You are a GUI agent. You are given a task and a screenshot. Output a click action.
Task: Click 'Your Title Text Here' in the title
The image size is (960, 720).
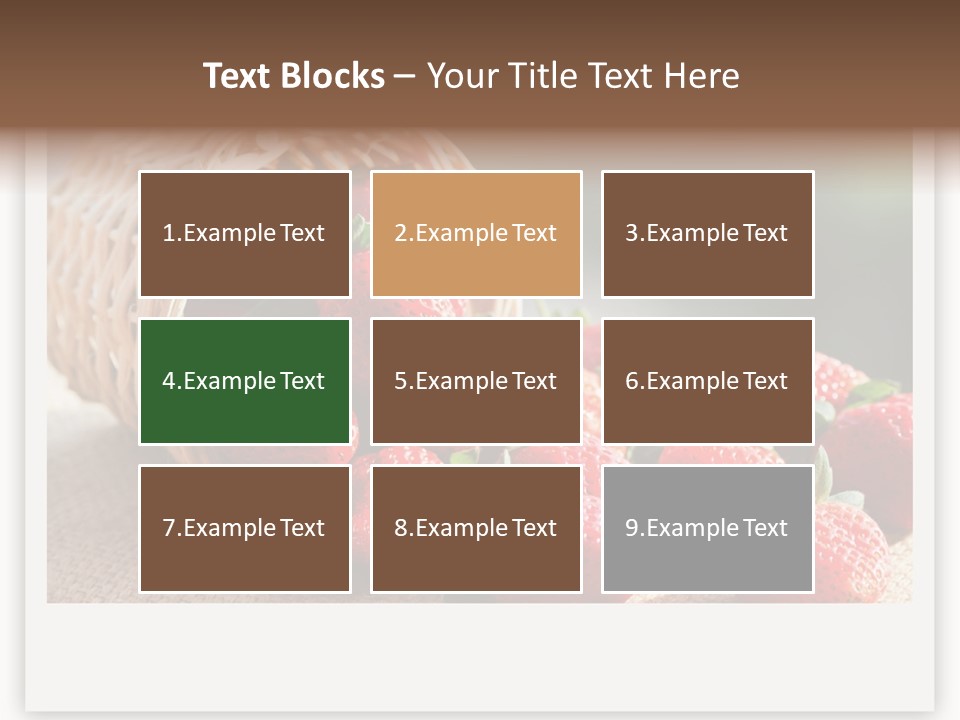[x=583, y=76]
